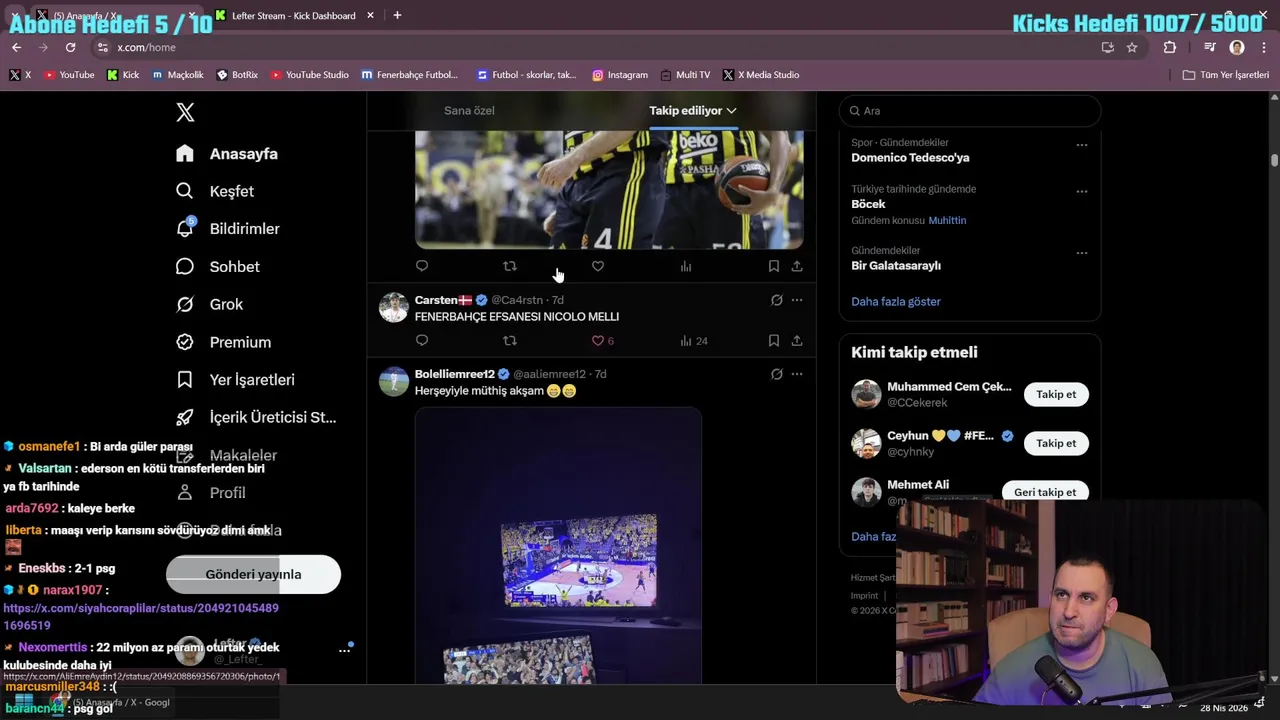Open more options for Bir Galatasaraylı trend
Viewport: 1280px width, 720px height.
[1081, 253]
